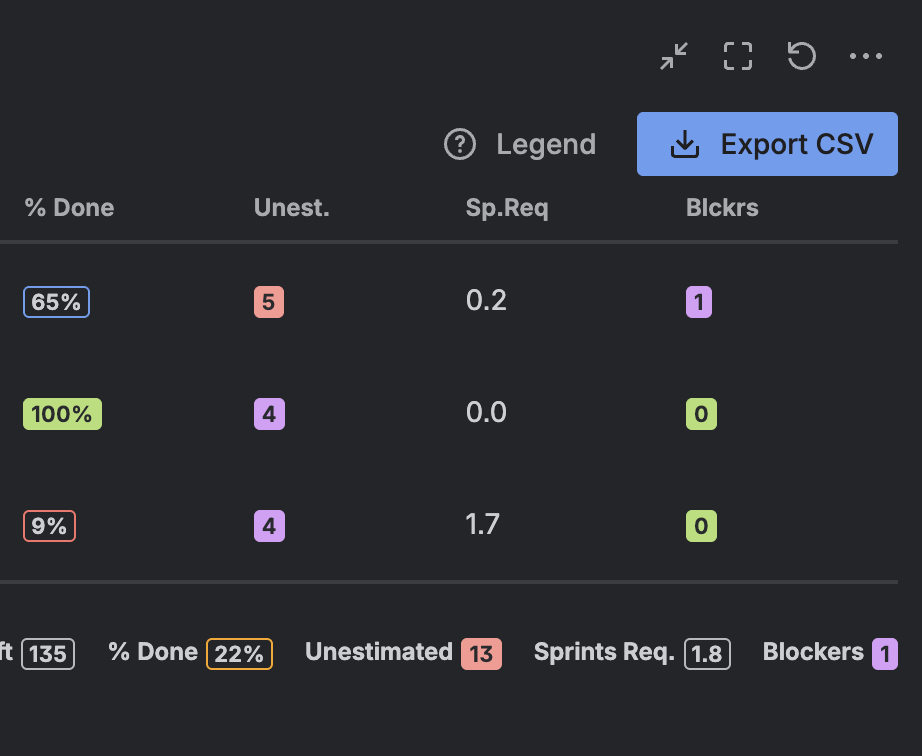Enter fullscreen mode with the frame icon
The height and width of the screenshot is (756, 922).
[737, 56]
